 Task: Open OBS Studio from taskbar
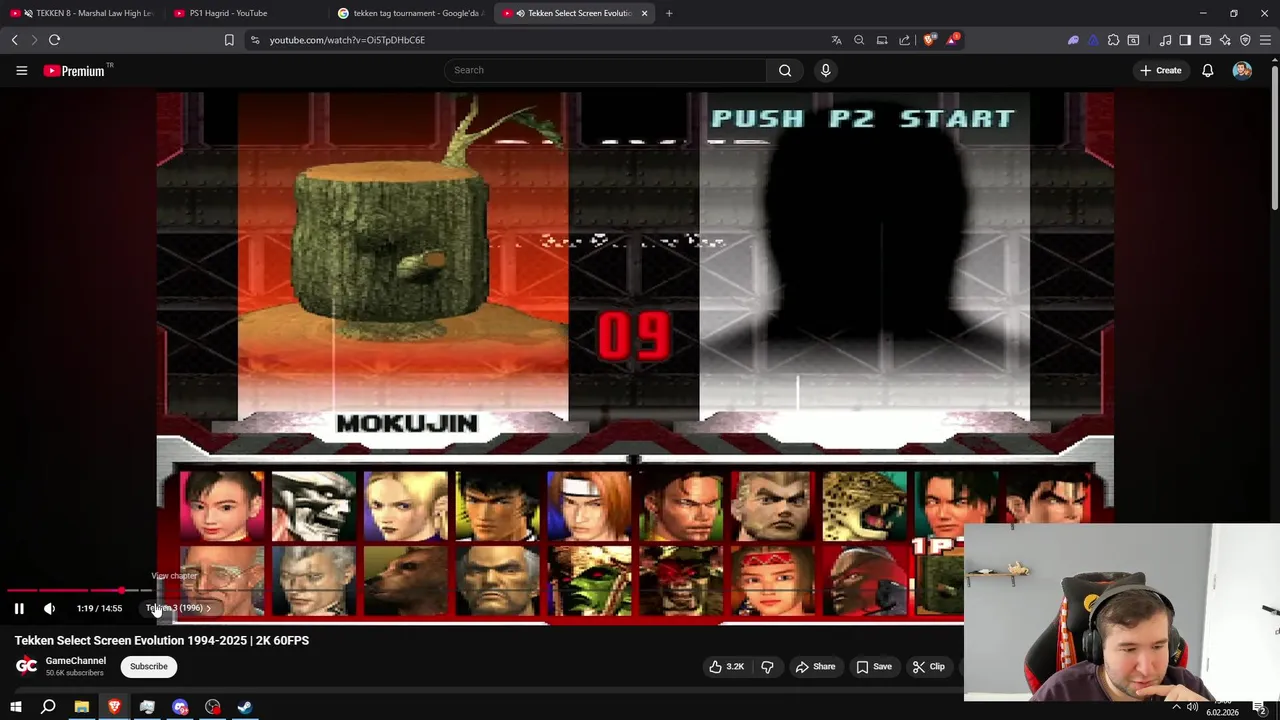(x=213, y=707)
